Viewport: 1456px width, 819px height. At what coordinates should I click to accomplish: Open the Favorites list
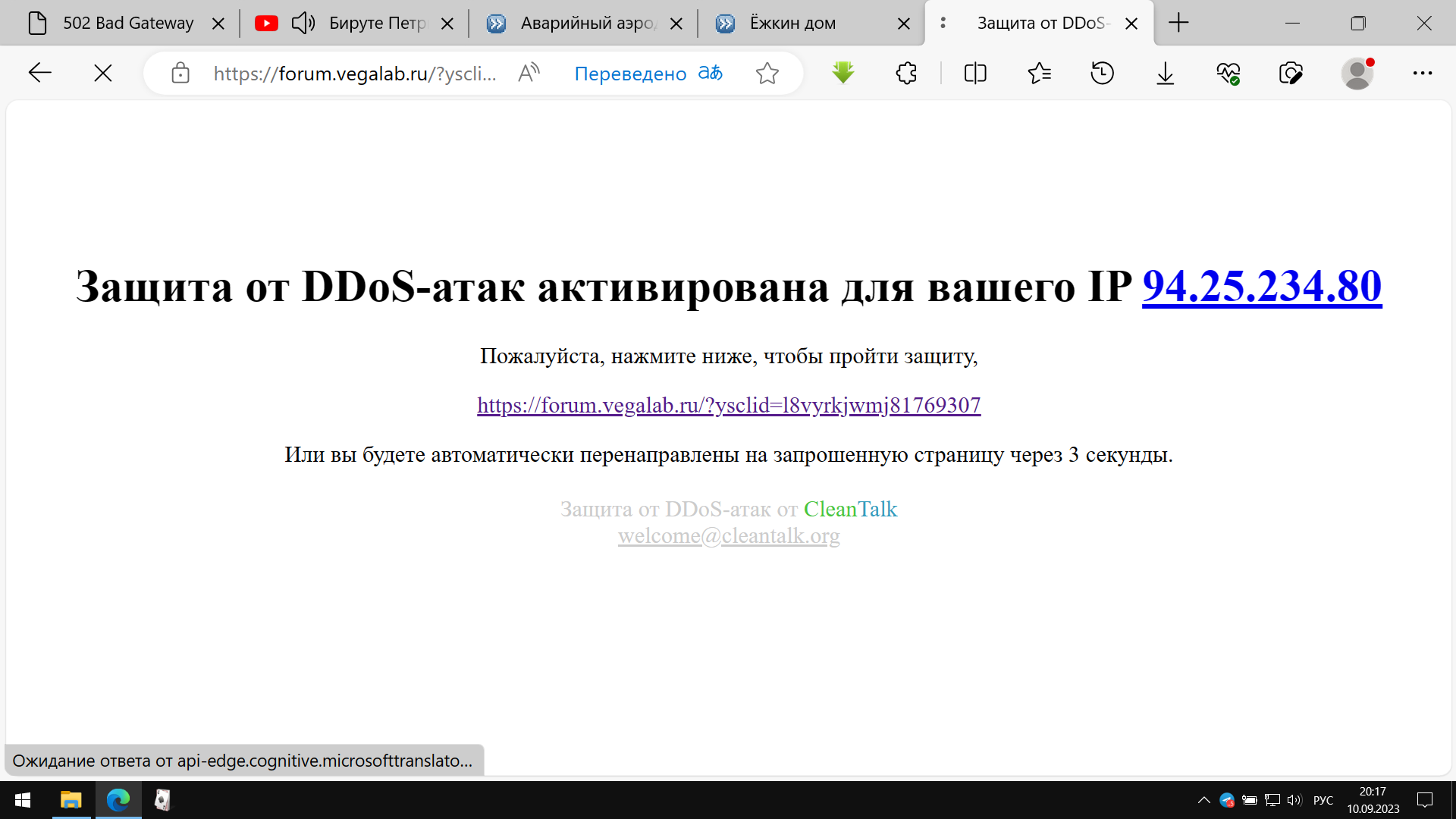(1039, 73)
